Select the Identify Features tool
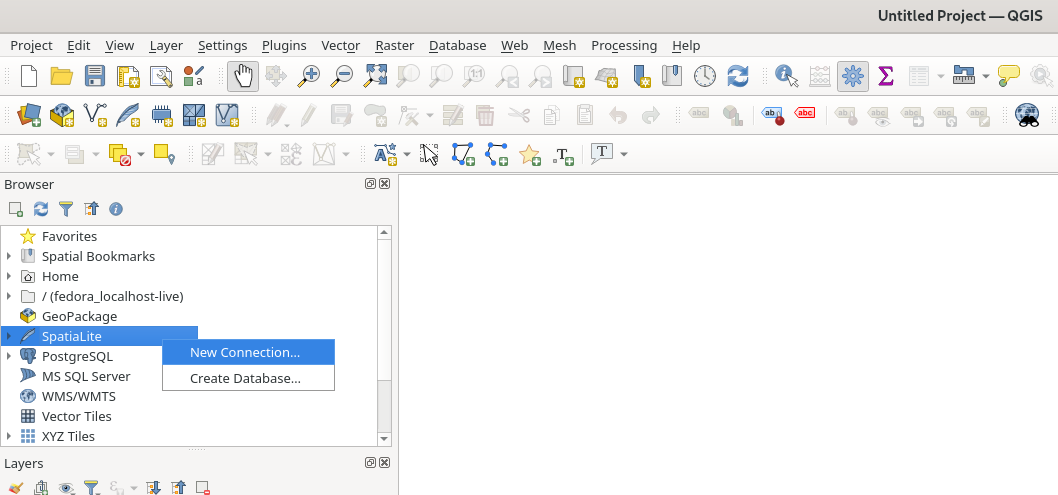 point(786,76)
